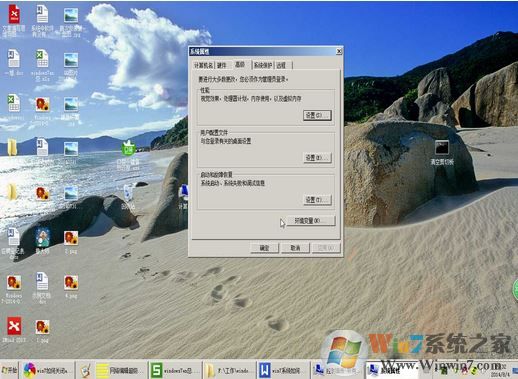This screenshot has width=518, height=379.
Task: Switch to yellow notes taskbar item
Action: (x=121, y=370)
